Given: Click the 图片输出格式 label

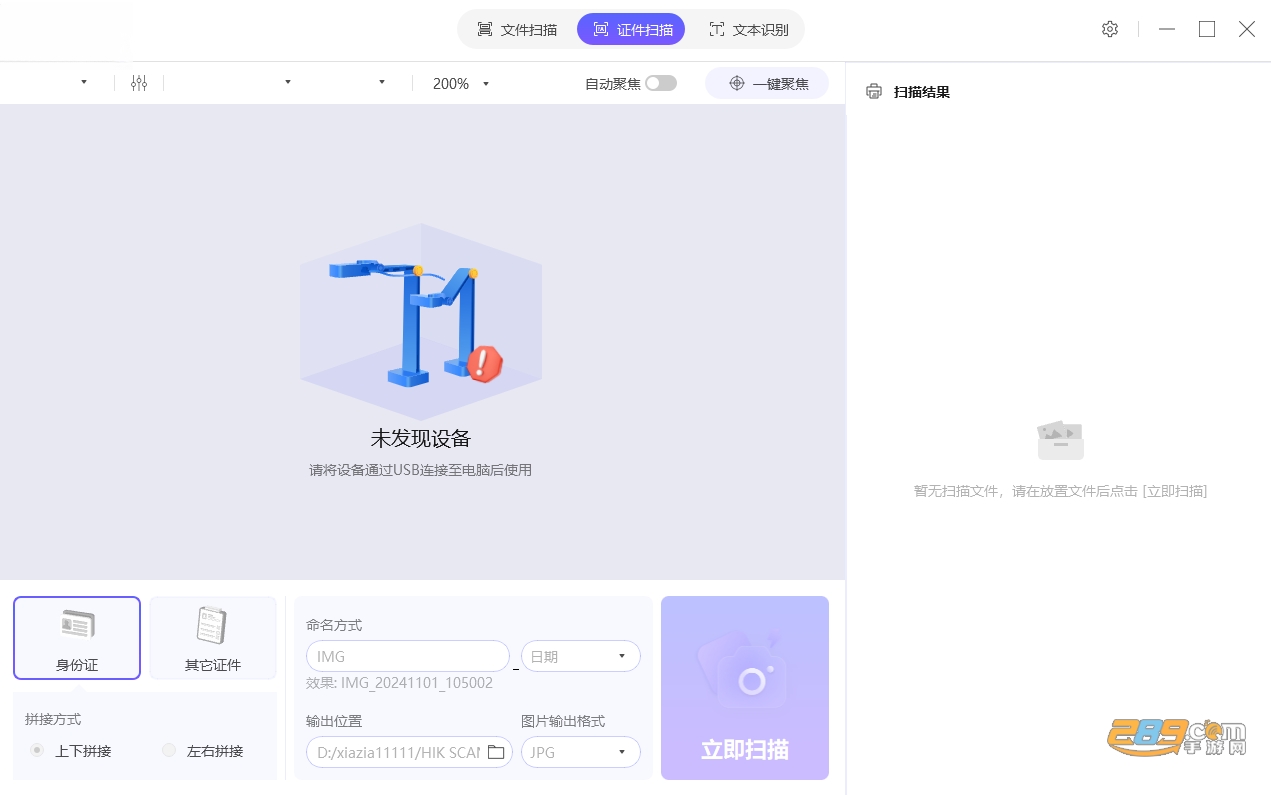Looking at the screenshot, I should (x=563, y=721).
